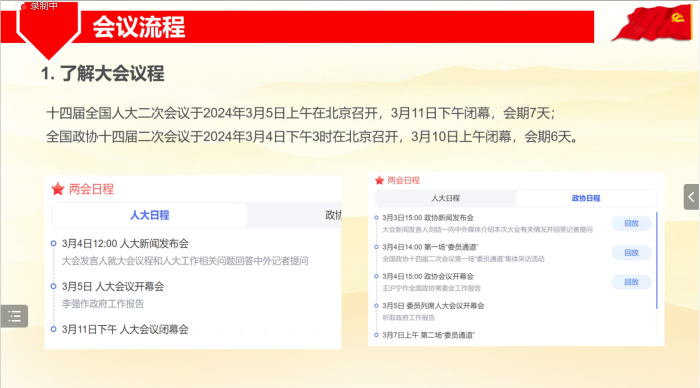
Task: Click timeline dot for 3月5日 人大会议开幕会
Action: (54, 286)
